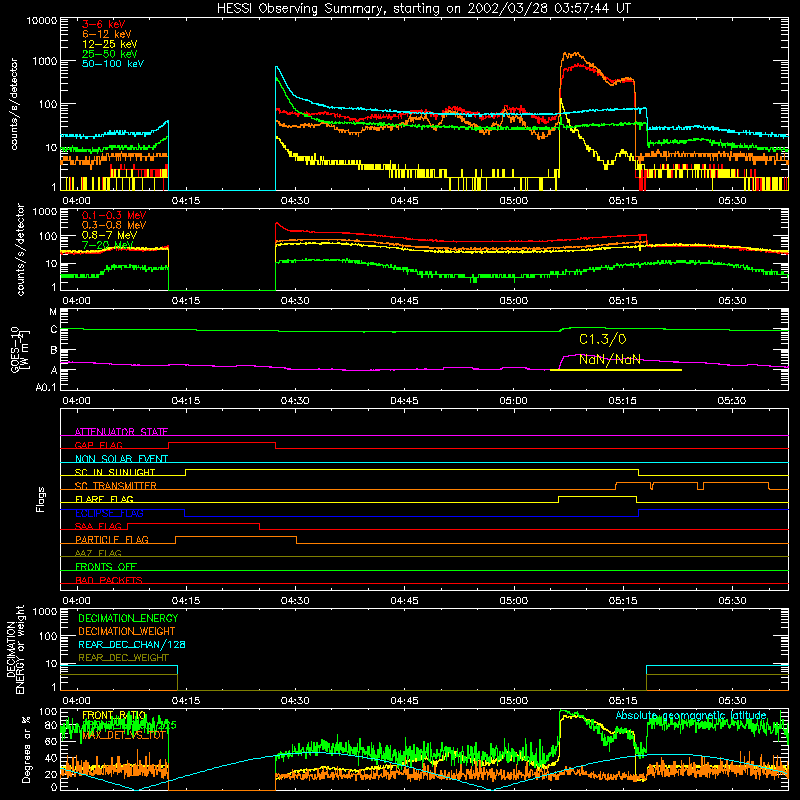Click the GOES-10 axis title
Viewport: 800px width, 800px height.
pos(20,350)
